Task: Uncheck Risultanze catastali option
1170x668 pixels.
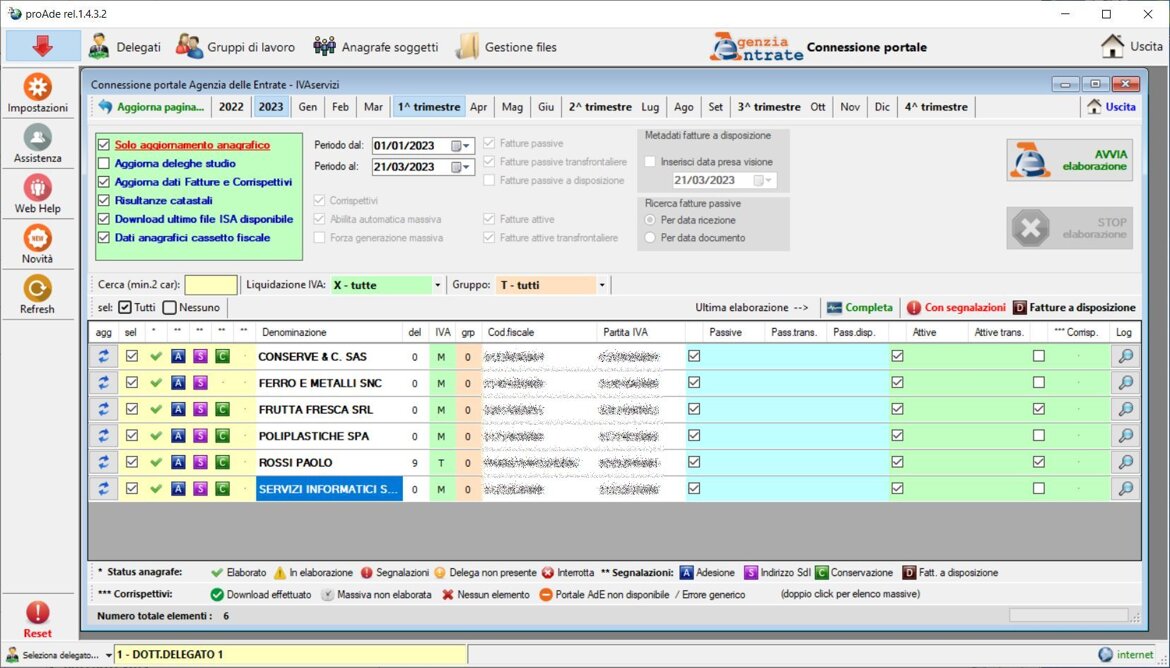Action: click(x=104, y=200)
